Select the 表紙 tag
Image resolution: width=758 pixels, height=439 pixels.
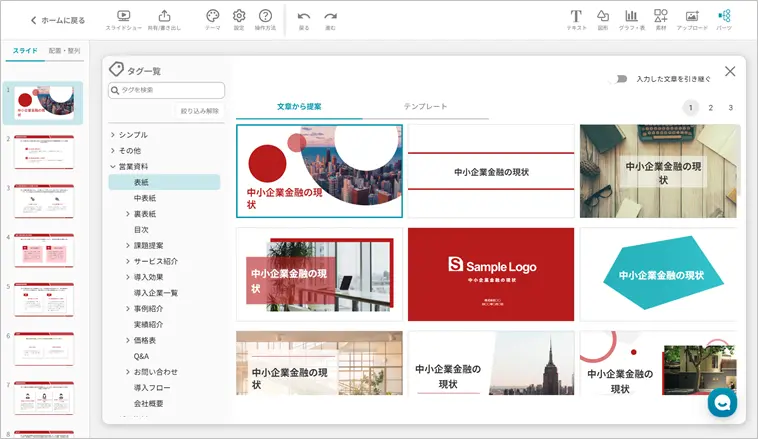point(164,182)
